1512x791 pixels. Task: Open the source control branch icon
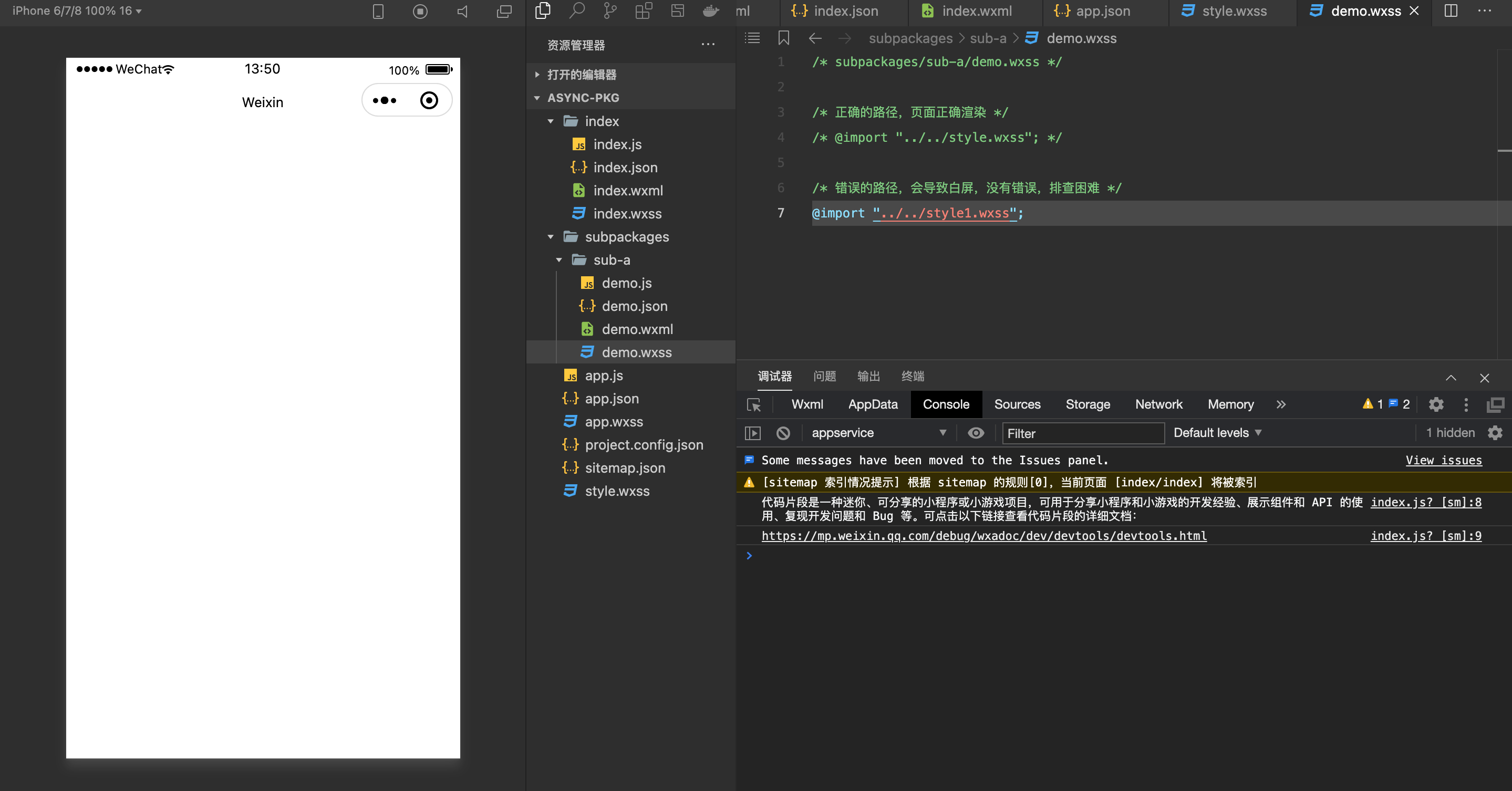(610, 11)
